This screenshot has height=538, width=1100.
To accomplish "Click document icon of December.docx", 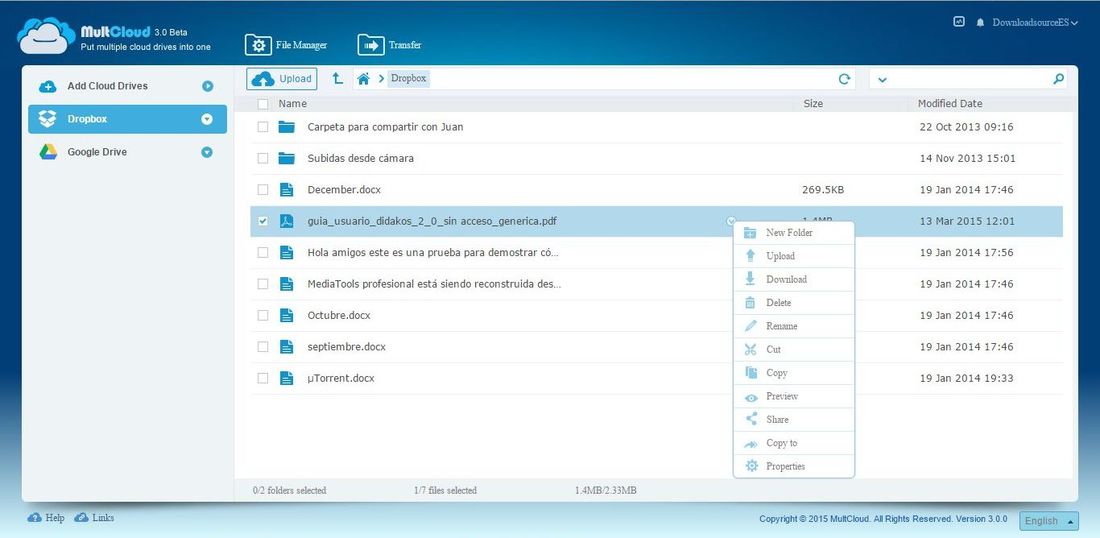I will pos(286,189).
